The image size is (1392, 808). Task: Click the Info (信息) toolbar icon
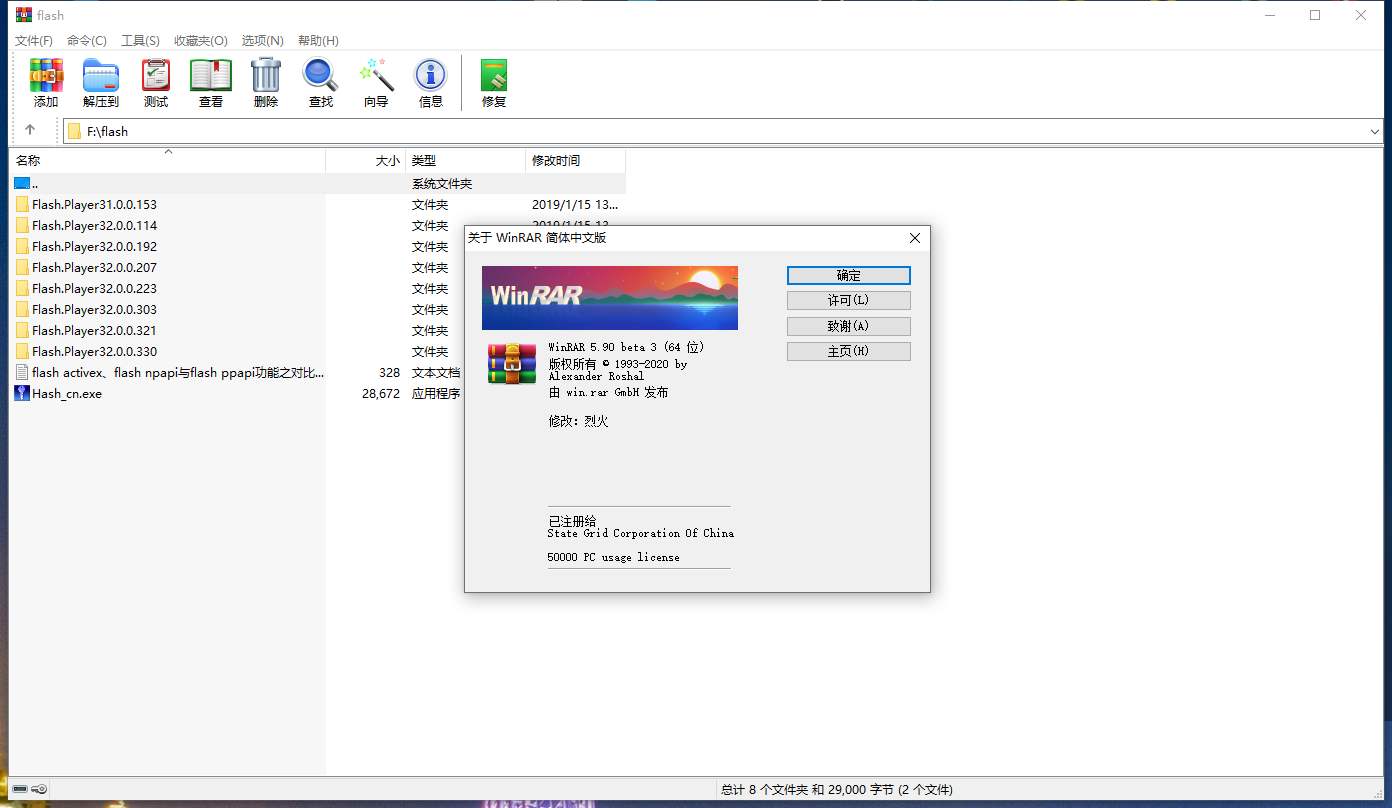(x=431, y=76)
